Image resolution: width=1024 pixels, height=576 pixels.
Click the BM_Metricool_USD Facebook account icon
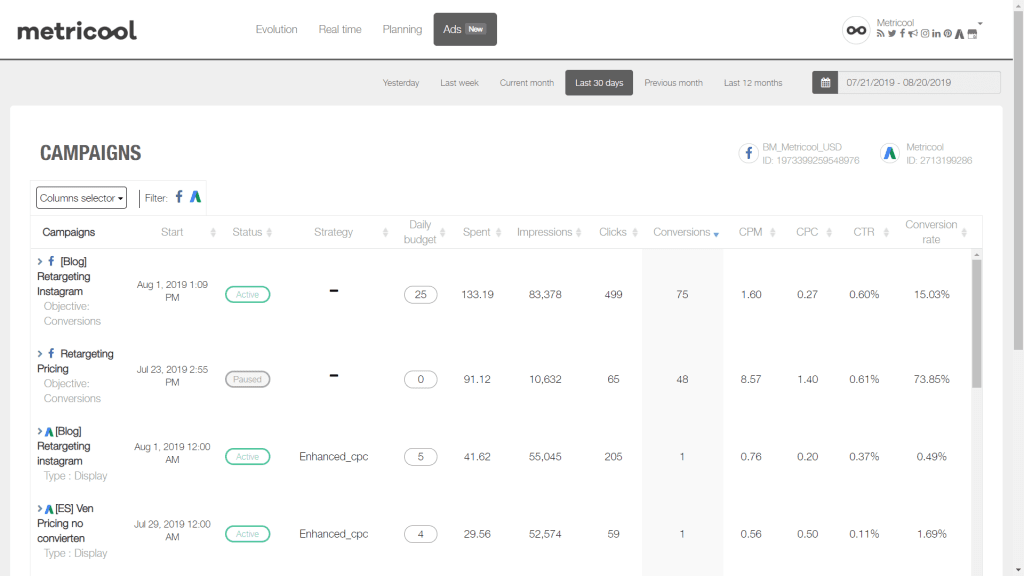(748, 153)
